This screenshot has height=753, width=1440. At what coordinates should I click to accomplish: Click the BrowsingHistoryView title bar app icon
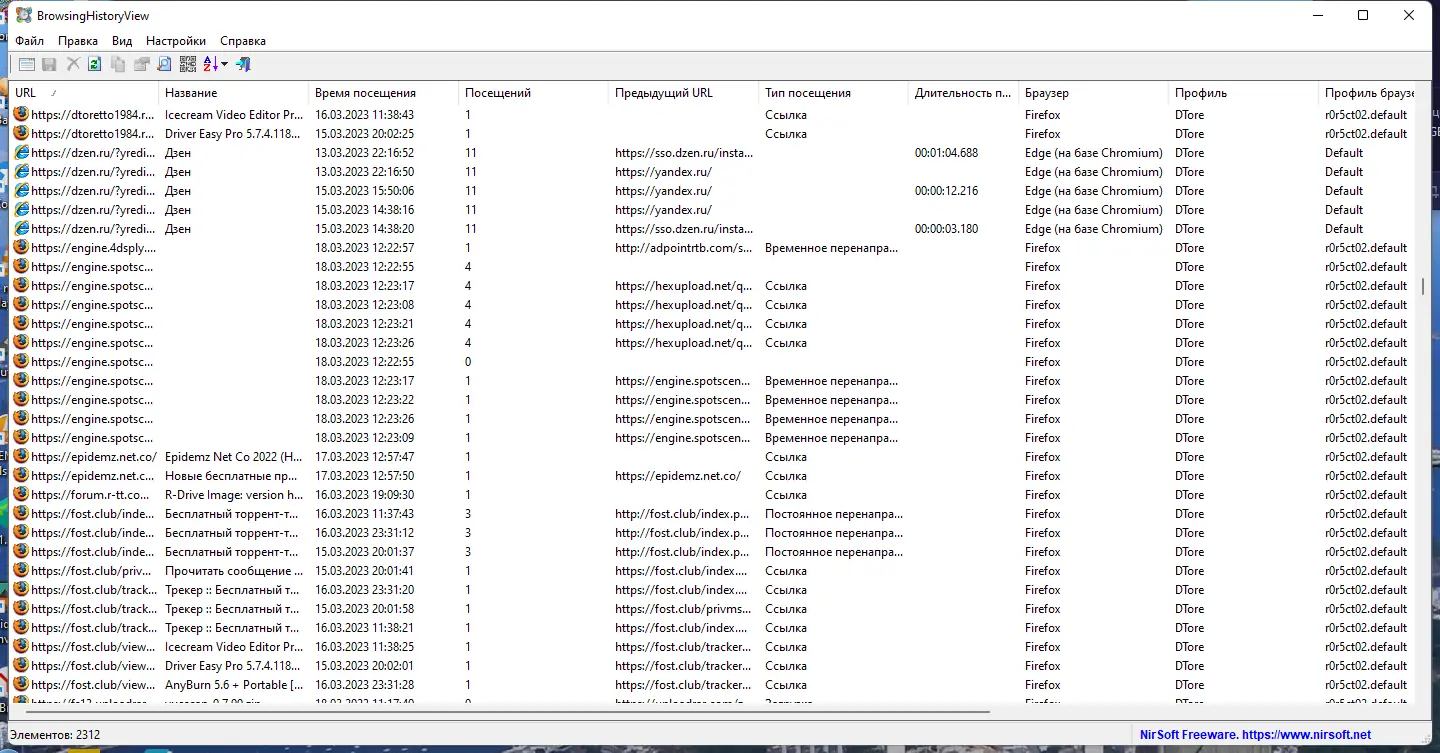[24, 15]
